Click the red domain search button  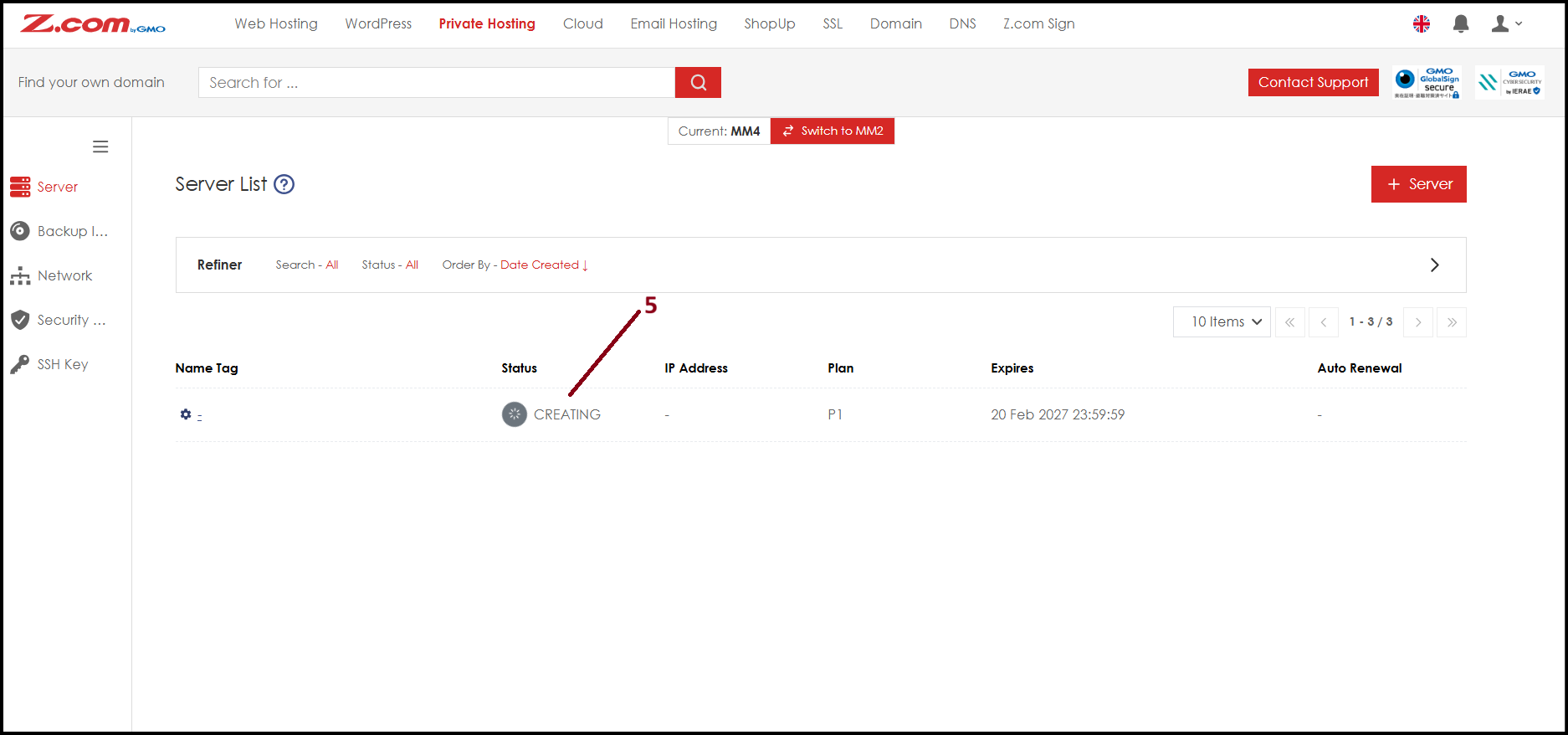click(698, 83)
